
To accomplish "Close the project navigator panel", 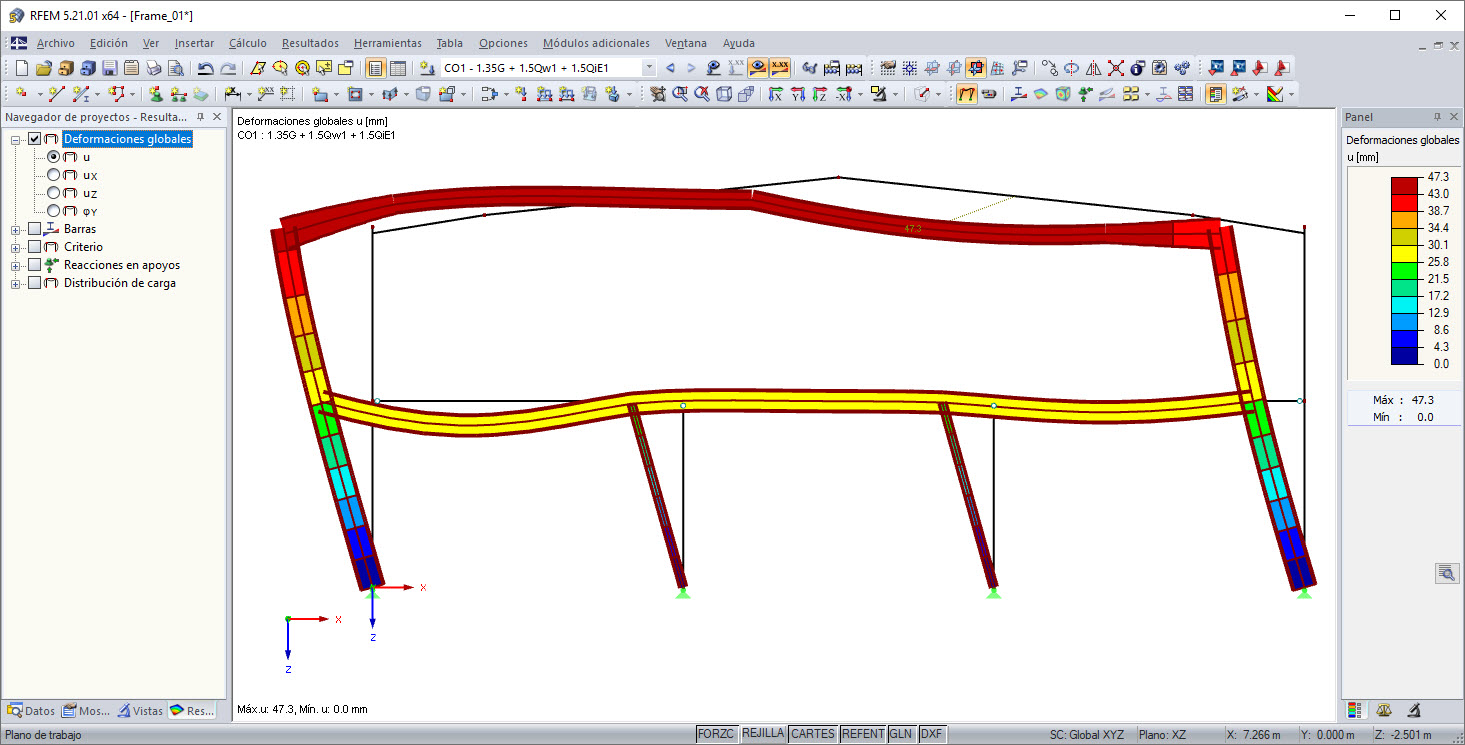I will tap(217, 117).
